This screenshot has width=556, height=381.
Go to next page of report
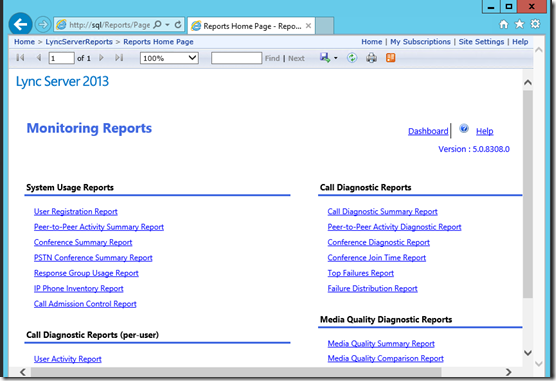[101, 57]
